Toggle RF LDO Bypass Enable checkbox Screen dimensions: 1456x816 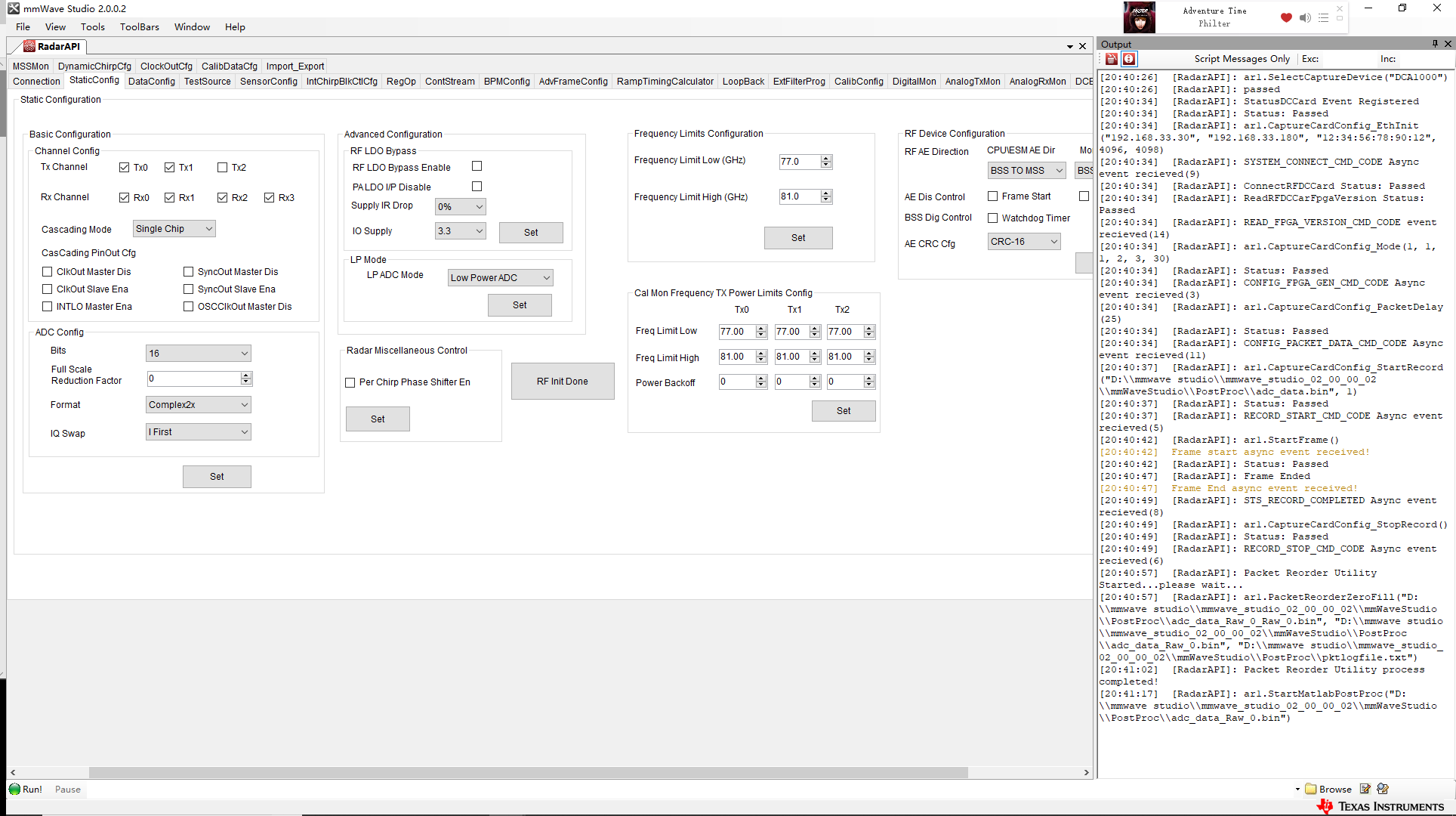click(x=477, y=166)
